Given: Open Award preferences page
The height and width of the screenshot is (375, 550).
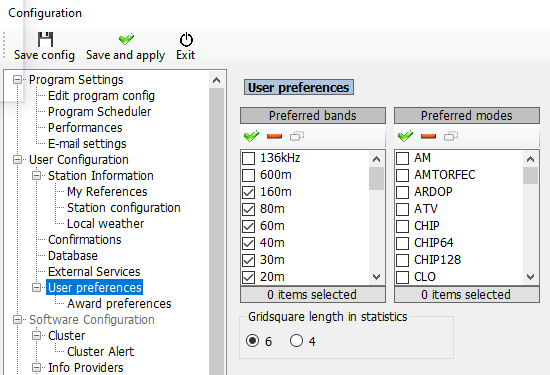Looking at the screenshot, I should point(119,304).
